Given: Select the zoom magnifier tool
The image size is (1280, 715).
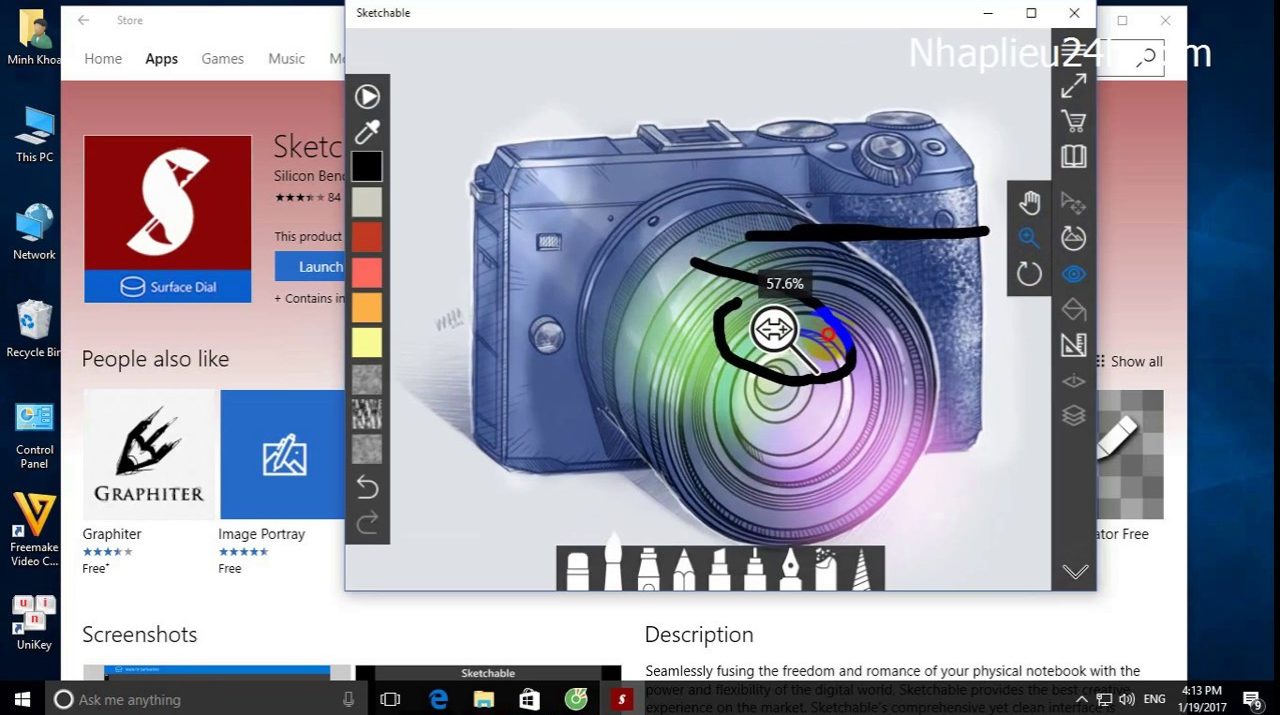Looking at the screenshot, I should coord(1029,238).
